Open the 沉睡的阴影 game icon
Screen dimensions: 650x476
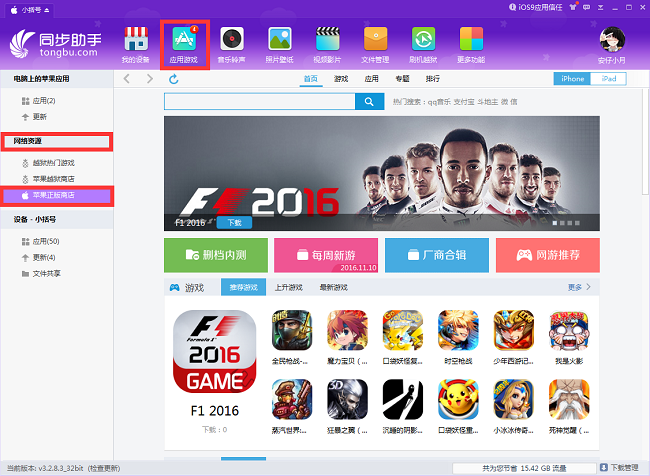click(403, 399)
